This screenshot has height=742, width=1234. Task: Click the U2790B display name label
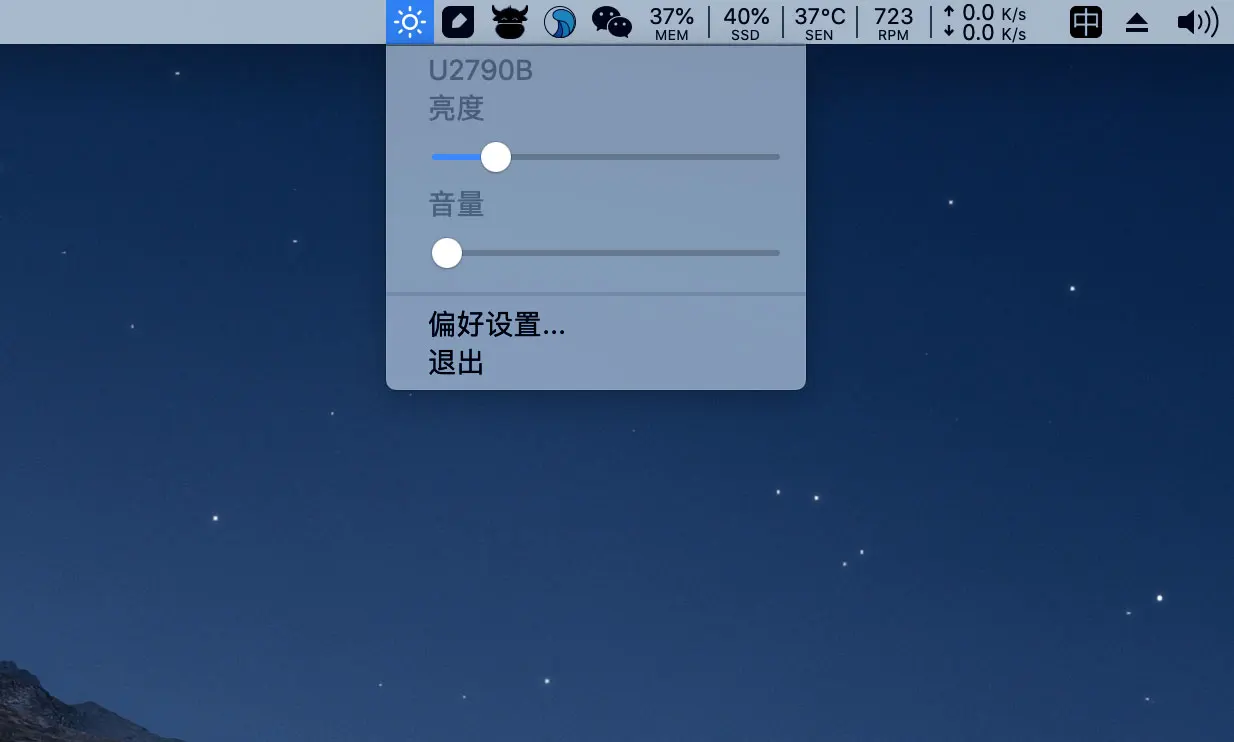480,72
